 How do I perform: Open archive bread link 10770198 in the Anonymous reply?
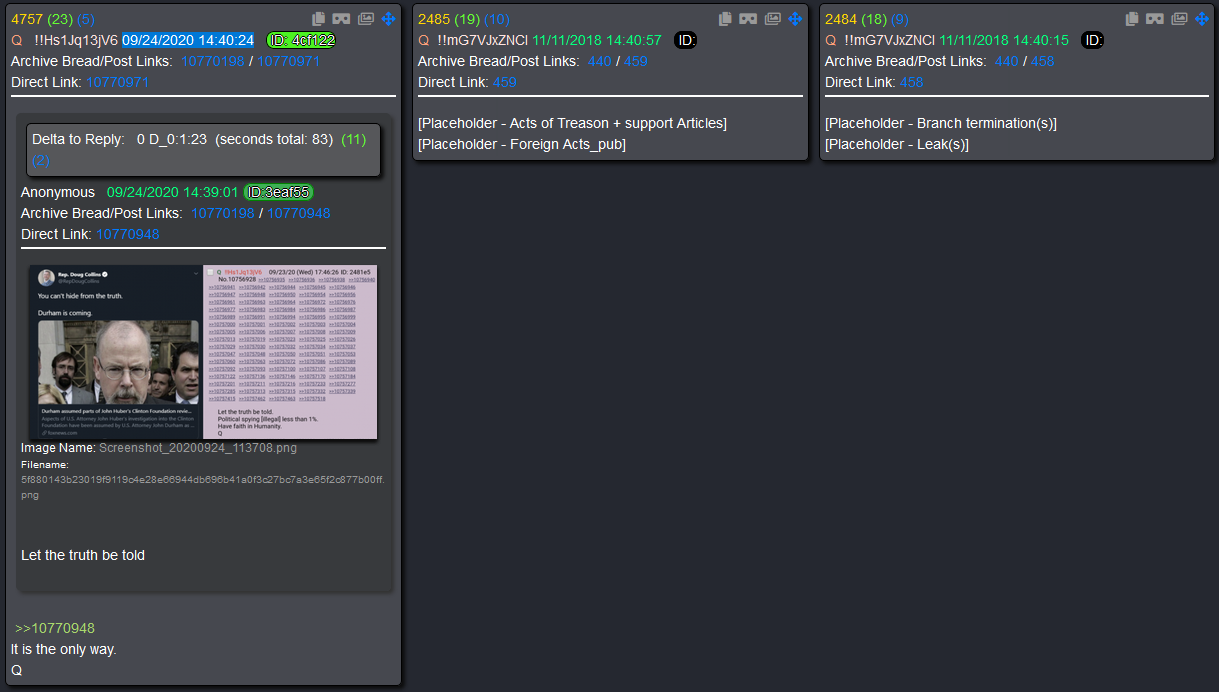click(223, 213)
